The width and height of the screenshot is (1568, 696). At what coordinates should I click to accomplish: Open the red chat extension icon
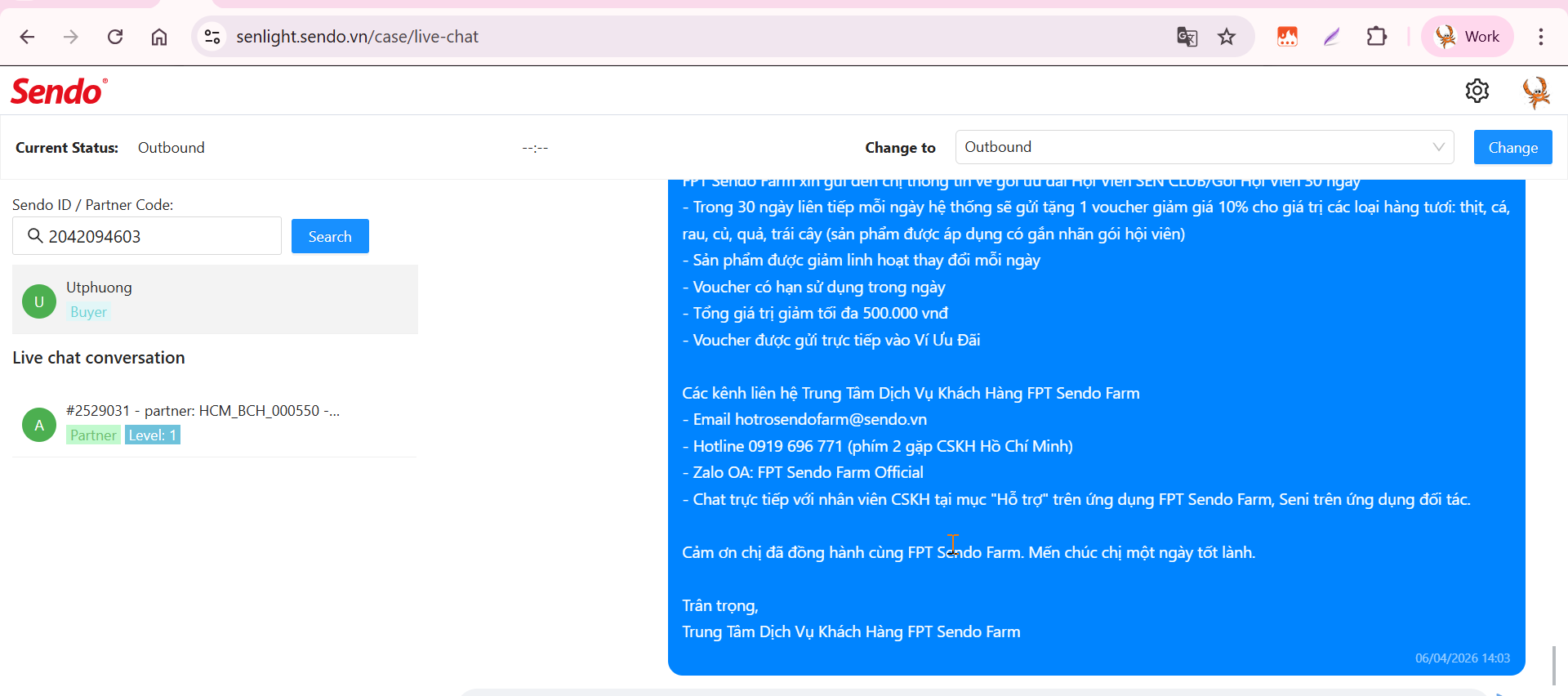point(1287,37)
